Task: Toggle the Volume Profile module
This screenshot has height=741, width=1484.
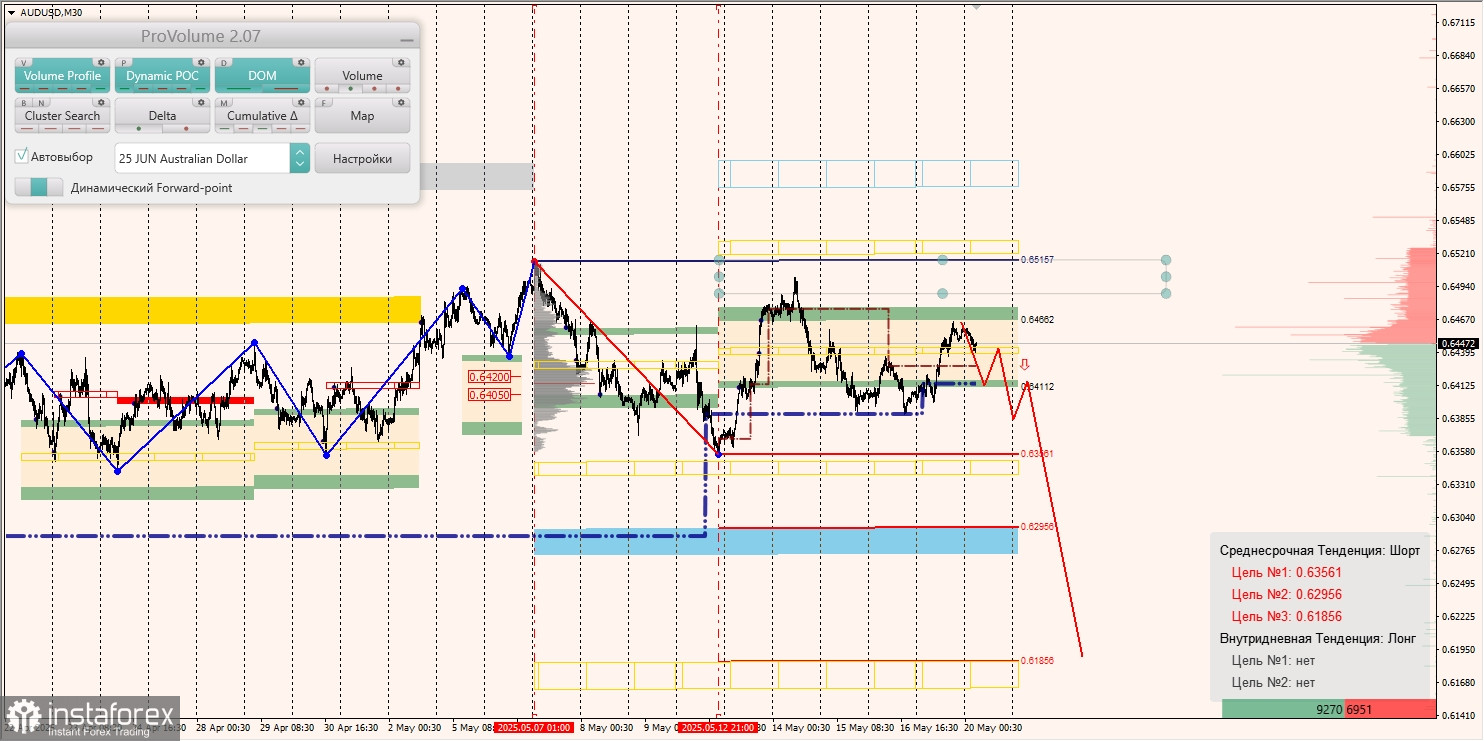Action: tap(62, 76)
